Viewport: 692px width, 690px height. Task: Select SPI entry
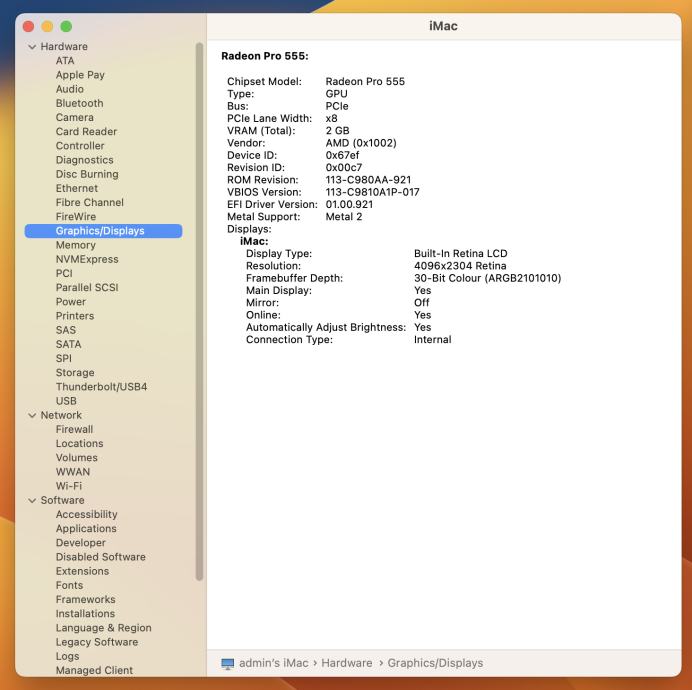(x=64, y=358)
